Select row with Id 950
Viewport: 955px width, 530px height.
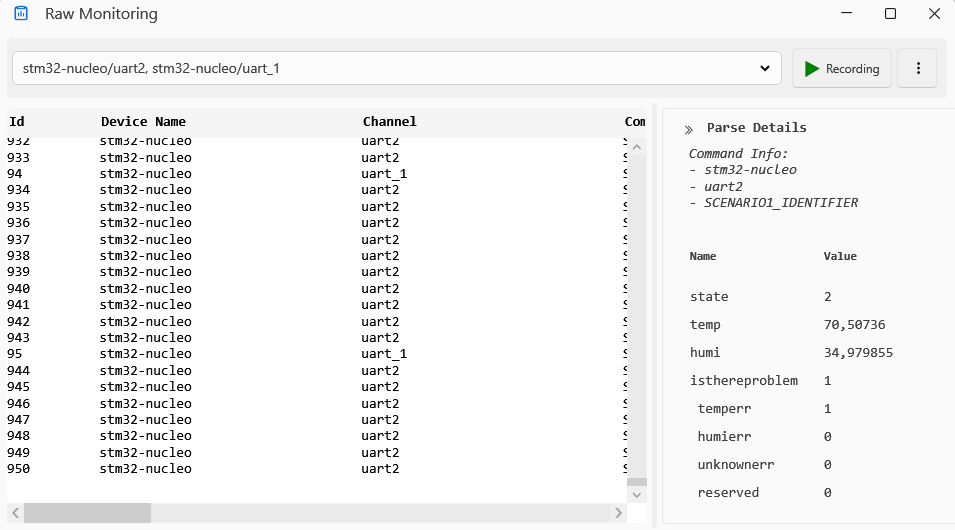pos(317,468)
